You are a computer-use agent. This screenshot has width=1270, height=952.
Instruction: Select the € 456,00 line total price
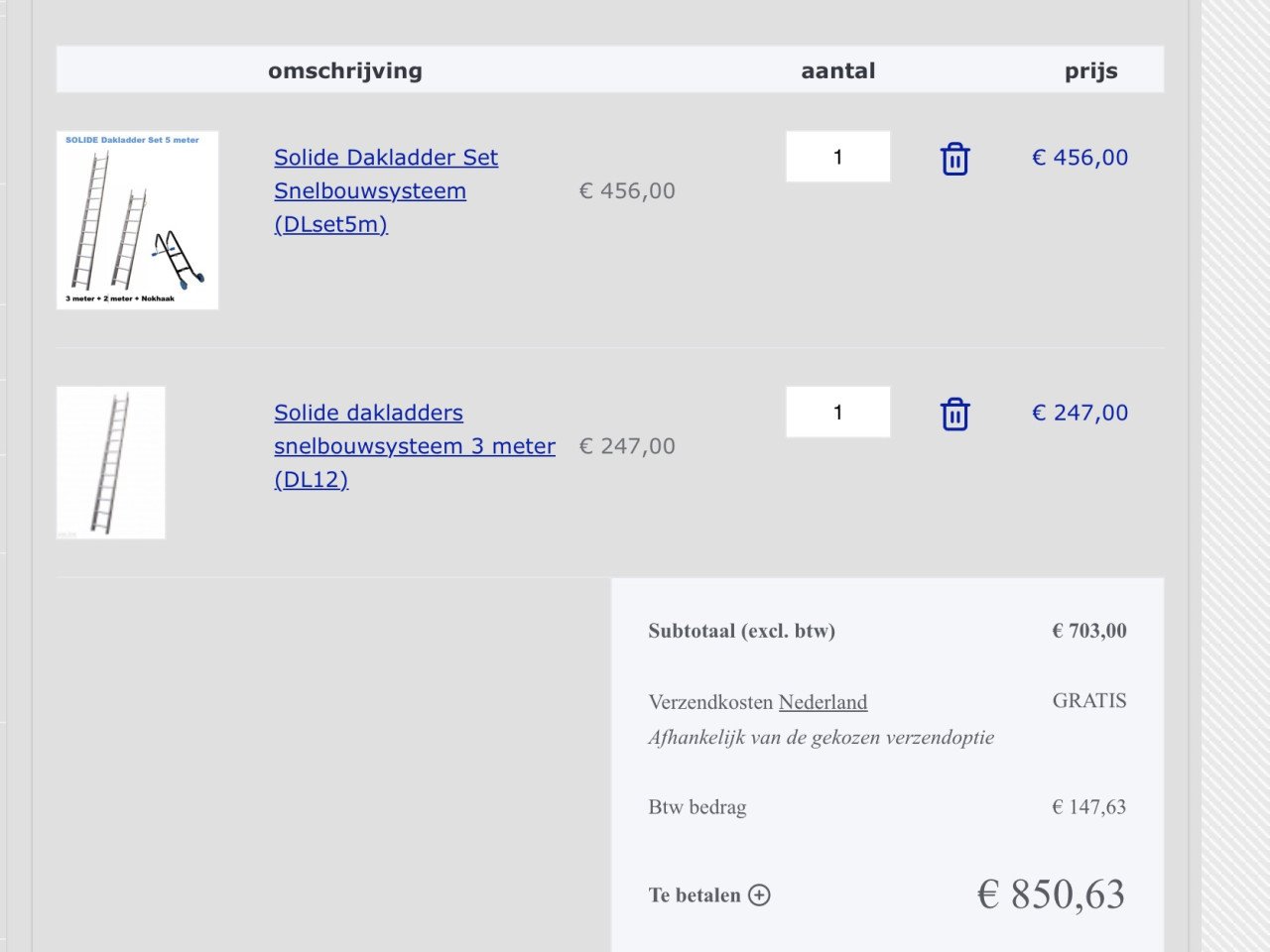pyautogui.click(x=1080, y=158)
